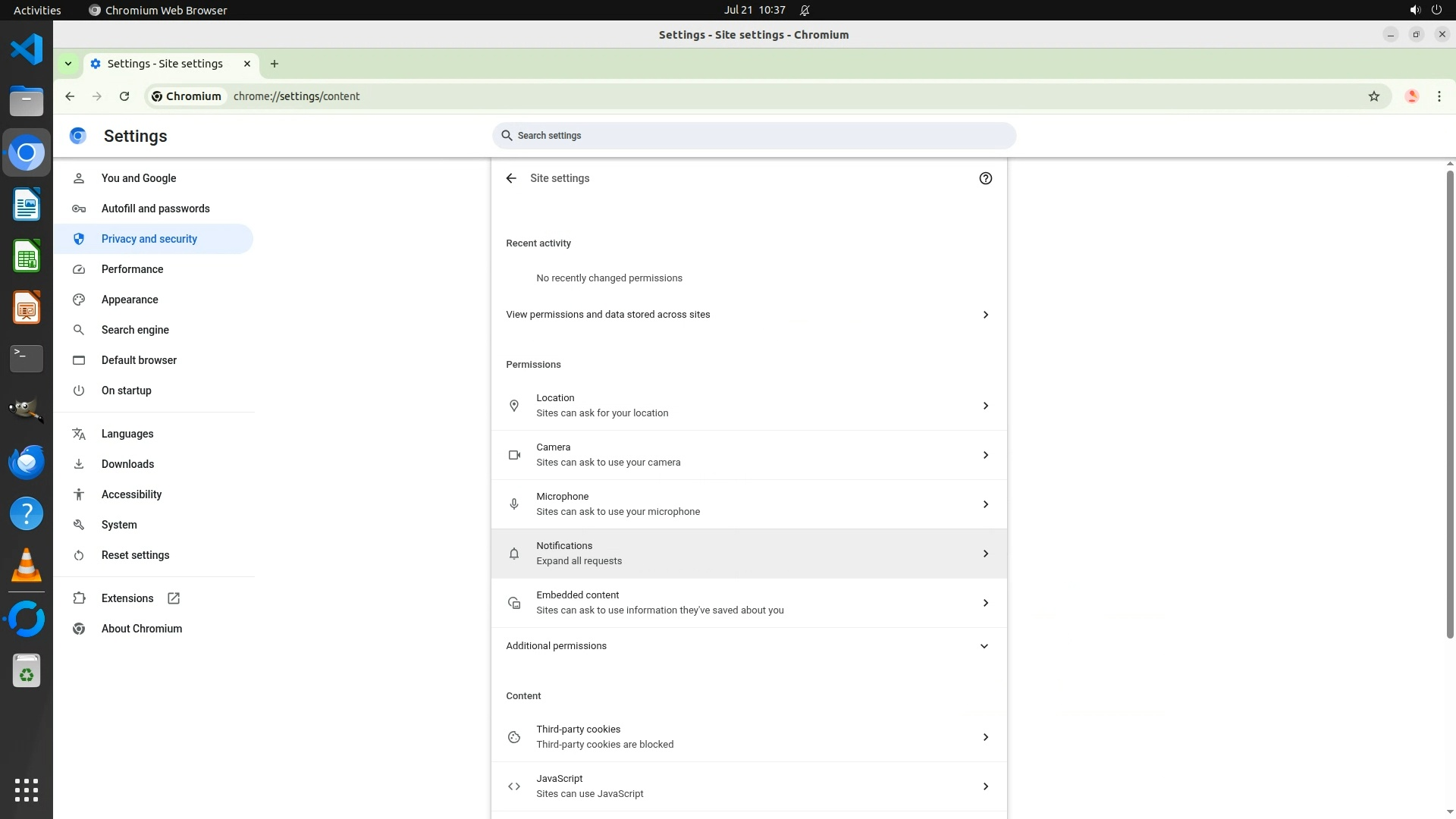Click the page vertical scrollbar
This screenshot has width=1456, height=819.
1450,402
